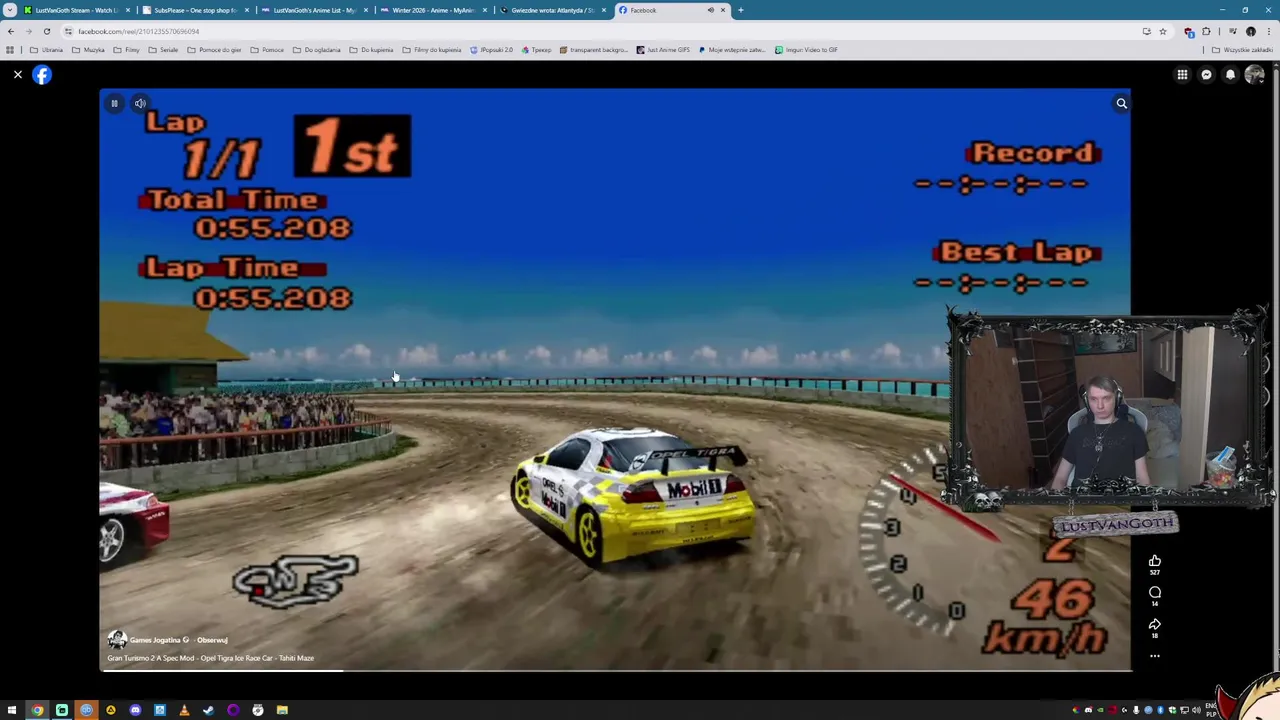Open Discord from the taskbar

(135, 710)
